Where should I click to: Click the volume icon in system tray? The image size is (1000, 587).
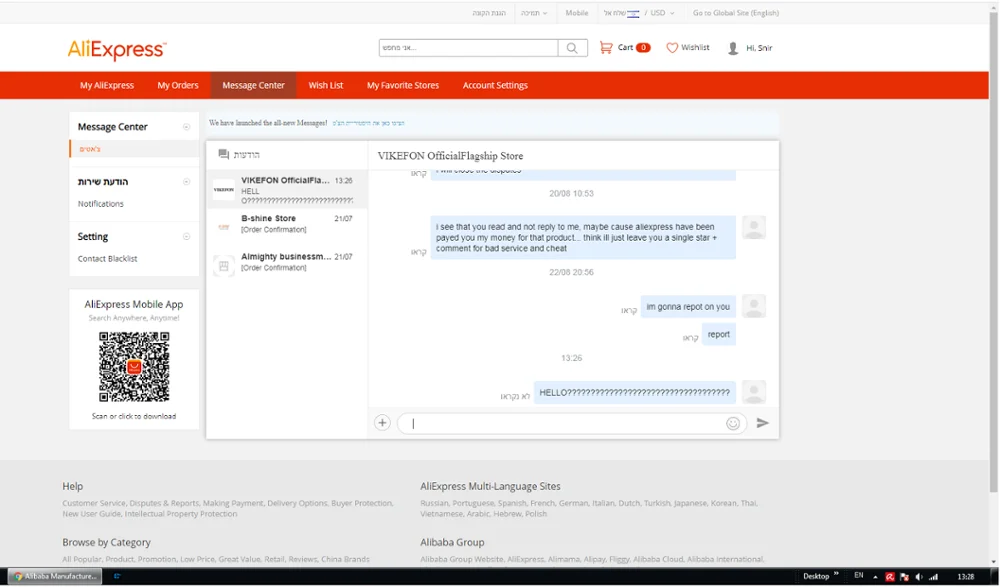click(x=919, y=577)
